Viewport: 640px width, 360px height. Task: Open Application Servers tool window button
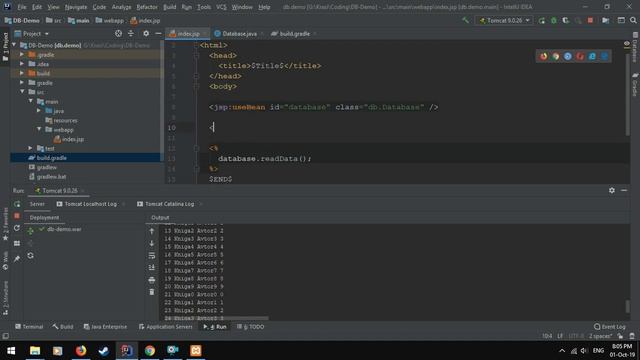(165, 327)
